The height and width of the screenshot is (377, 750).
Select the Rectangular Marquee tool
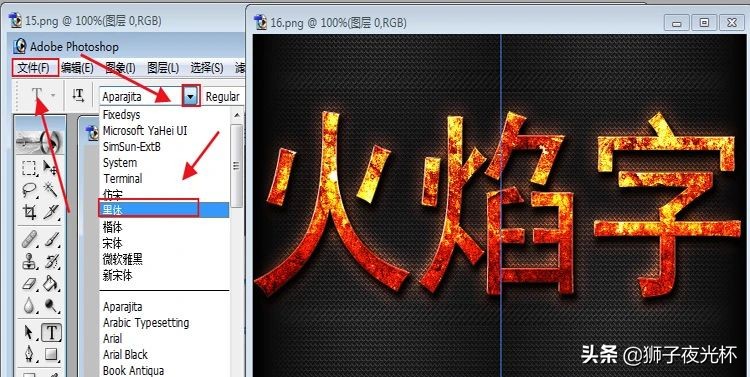(29, 168)
